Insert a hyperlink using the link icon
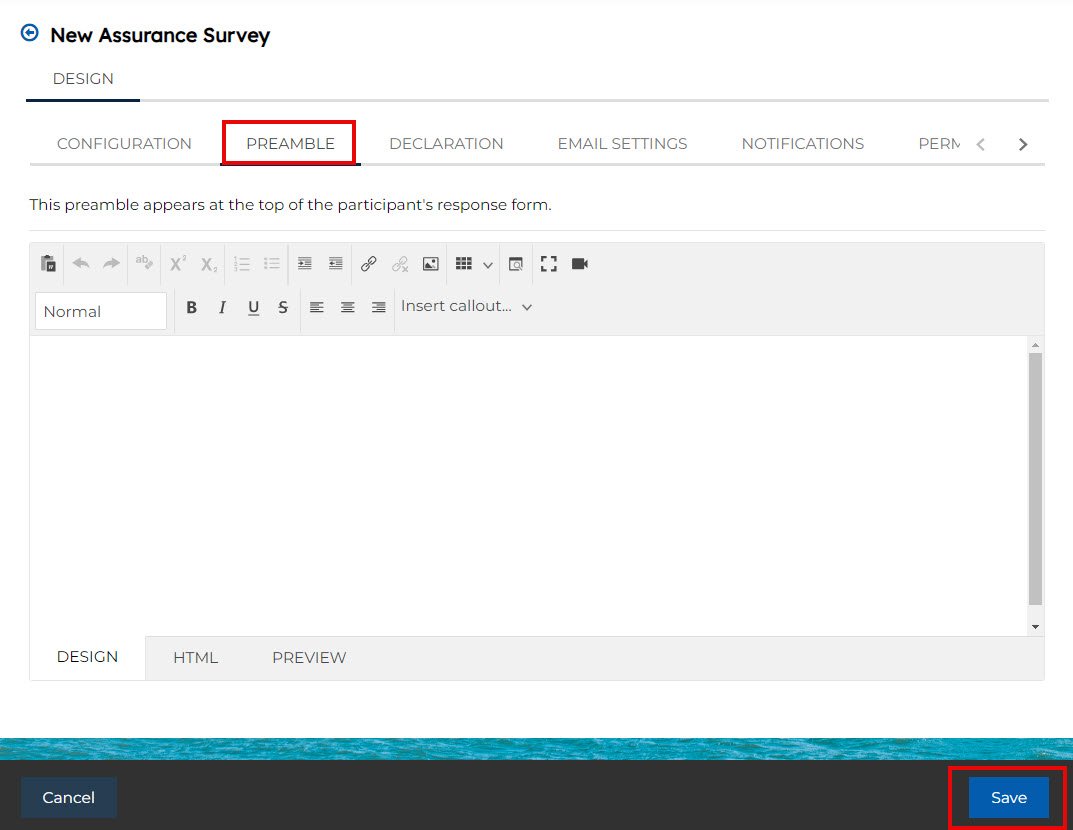Image resolution: width=1073 pixels, height=830 pixels. pos(368,264)
